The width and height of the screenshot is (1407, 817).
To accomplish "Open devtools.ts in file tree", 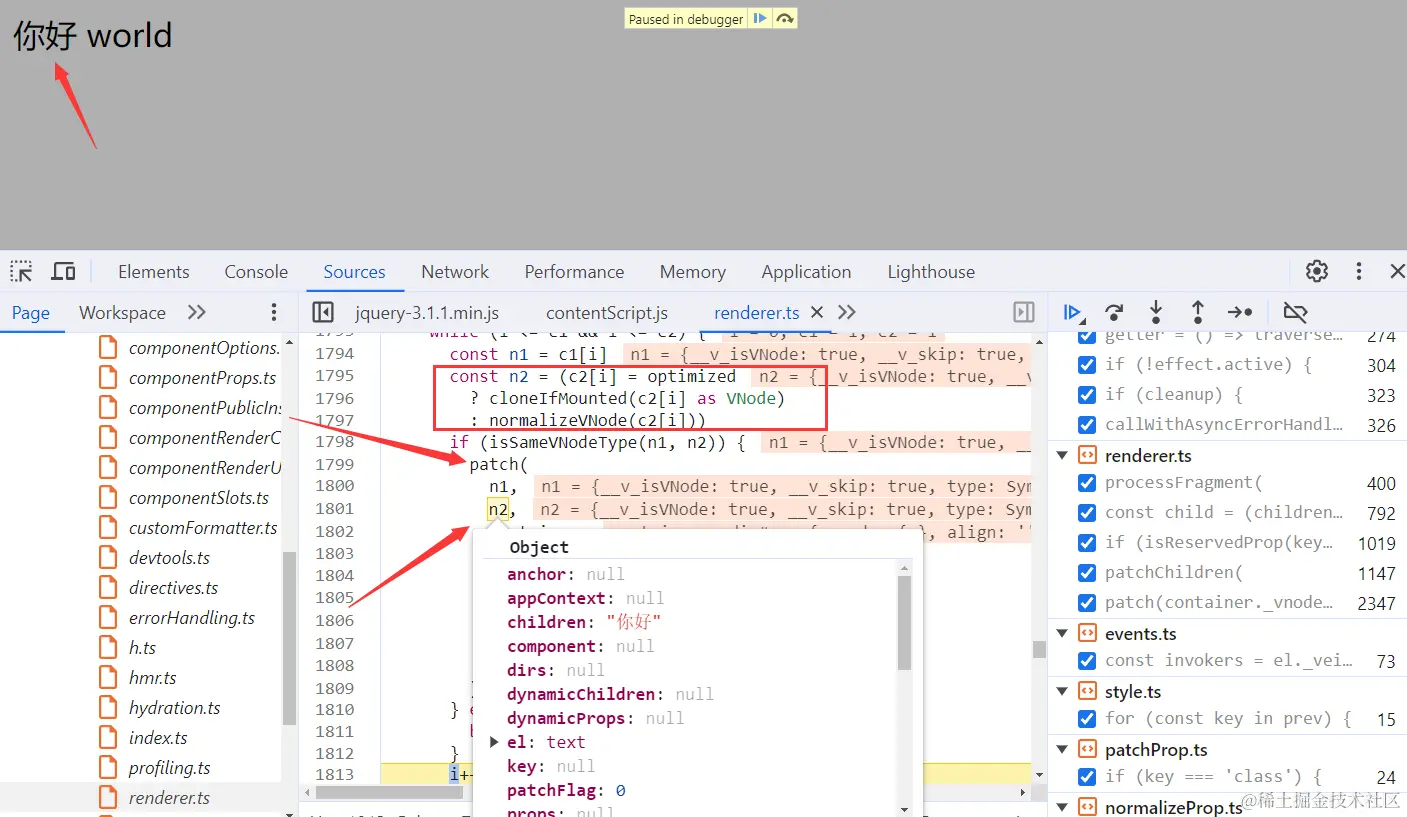I will click(x=169, y=558).
